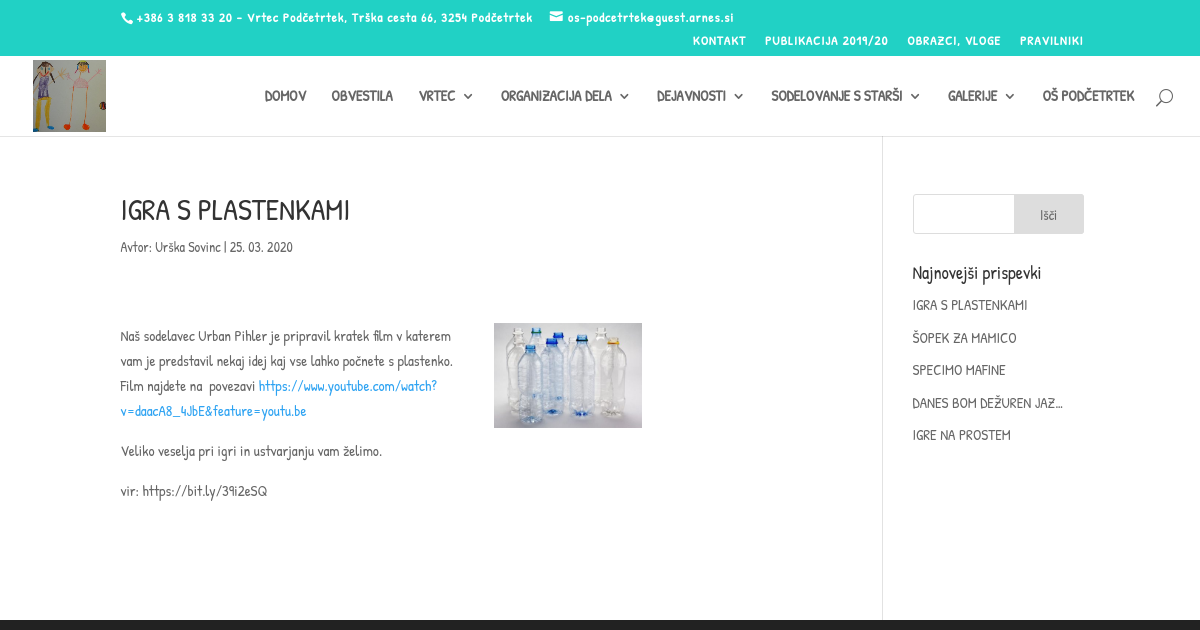Image resolution: width=1200 pixels, height=630 pixels.
Task: Visit the OŠ PODČETRTEK menu link
Action: pos(1088,96)
